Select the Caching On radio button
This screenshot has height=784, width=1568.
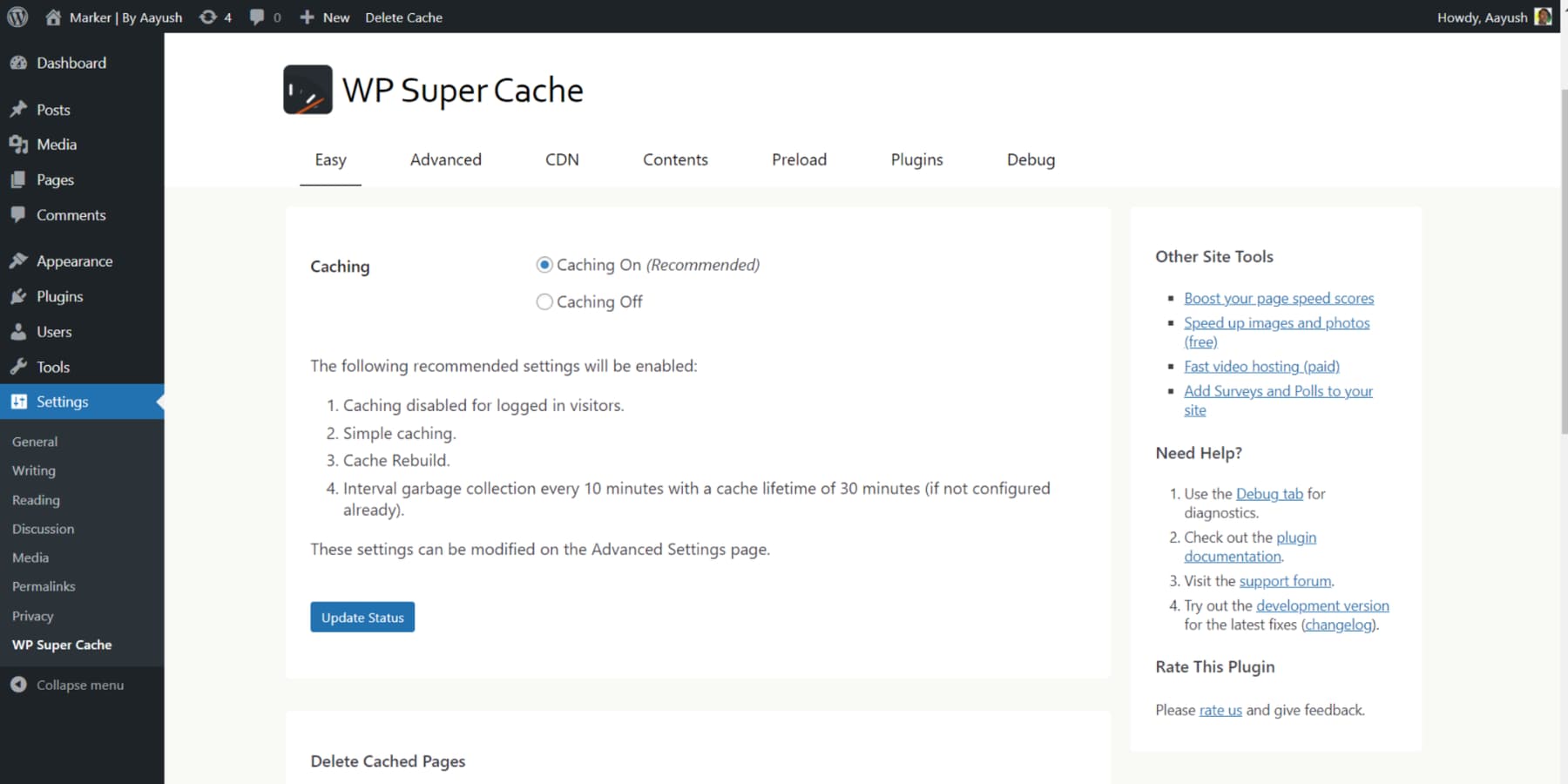(544, 265)
